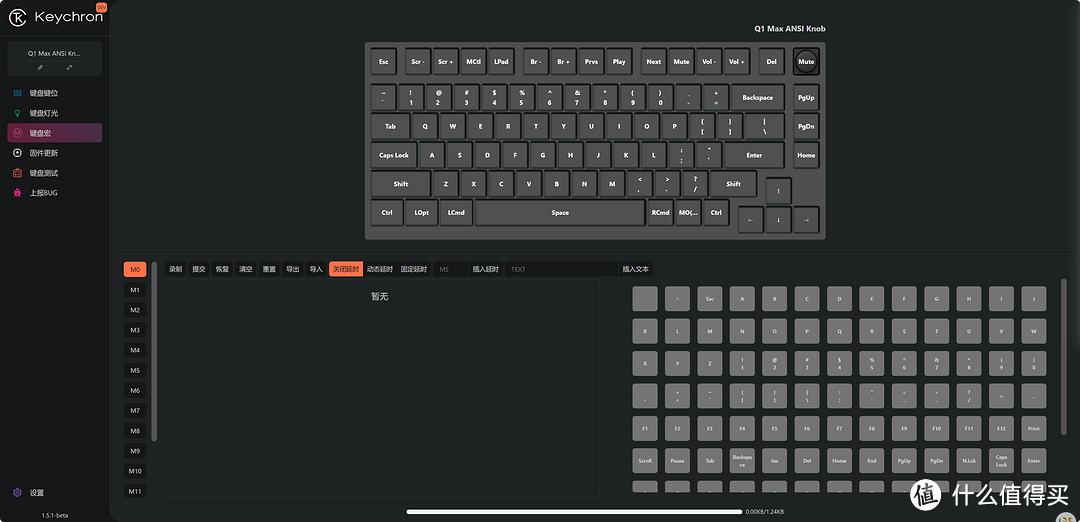Click the Keychron logo icon
Image resolution: width=1080 pixels, height=522 pixels.
[x=18, y=18]
